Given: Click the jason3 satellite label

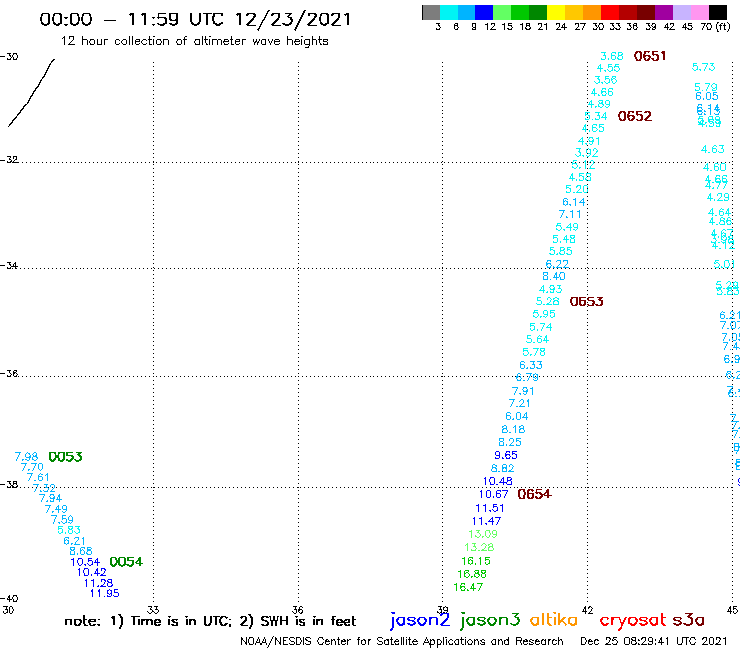Looking at the screenshot, I should tap(490, 620).
